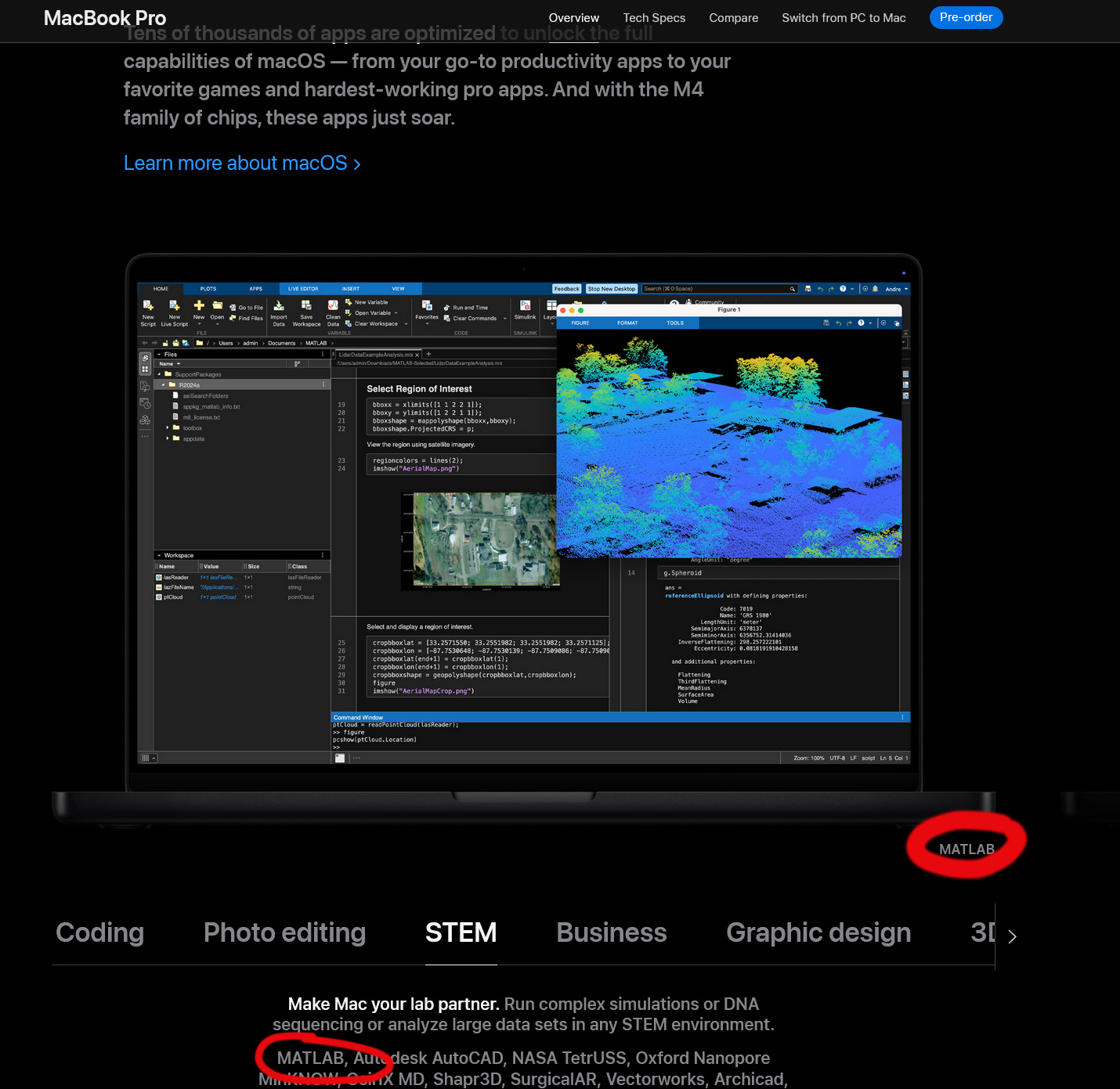Click the blue Pre-order button

click(966, 17)
